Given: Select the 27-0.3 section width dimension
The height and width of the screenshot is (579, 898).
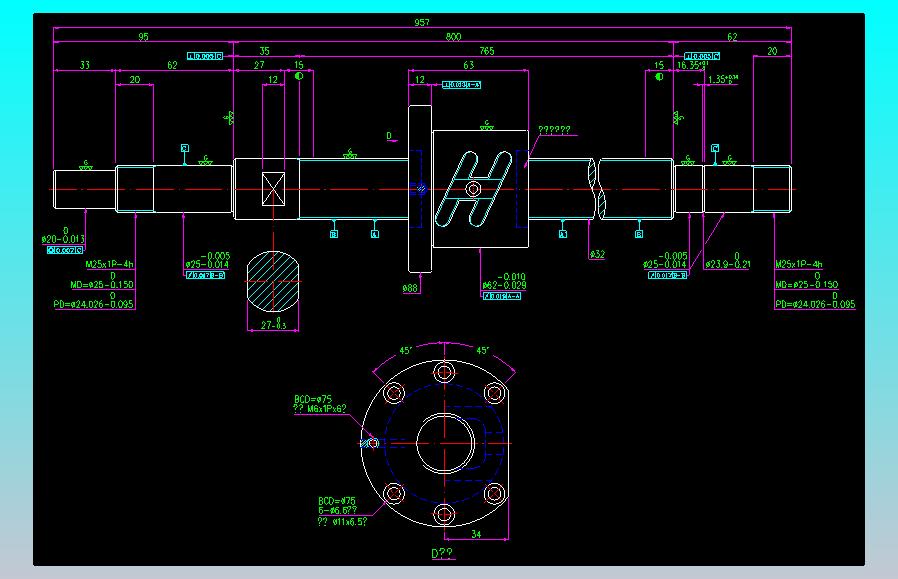Looking at the screenshot, I should 273,324.
